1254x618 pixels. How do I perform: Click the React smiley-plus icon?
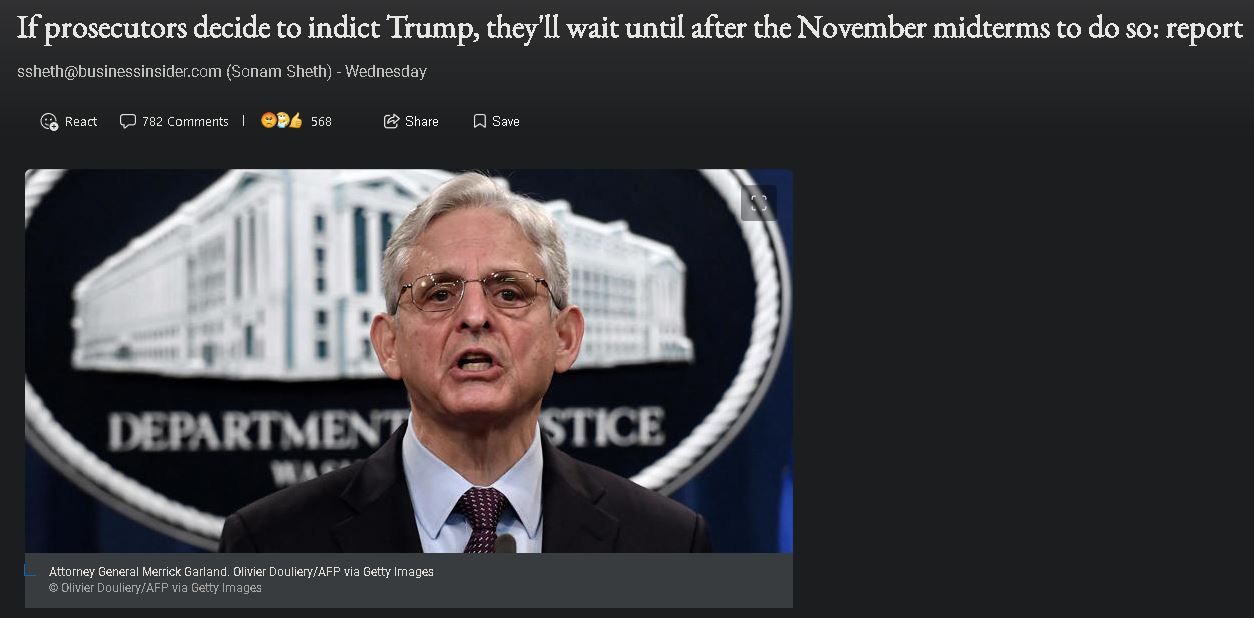click(x=49, y=121)
